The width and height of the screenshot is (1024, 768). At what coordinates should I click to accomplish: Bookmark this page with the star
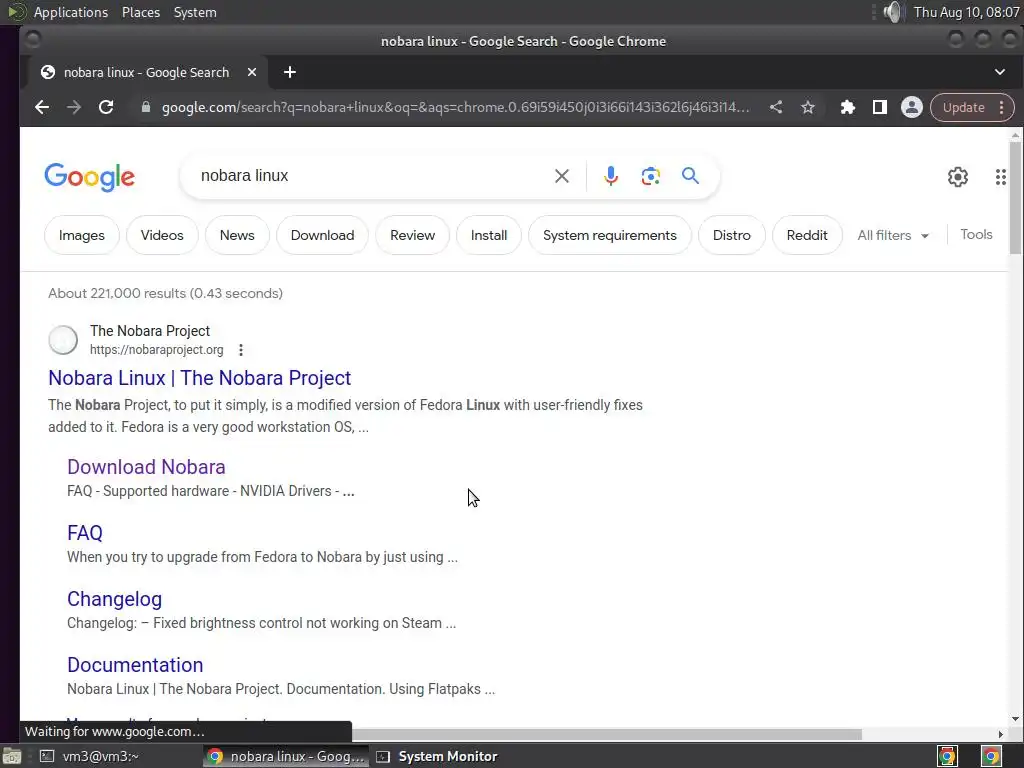click(x=808, y=107)
